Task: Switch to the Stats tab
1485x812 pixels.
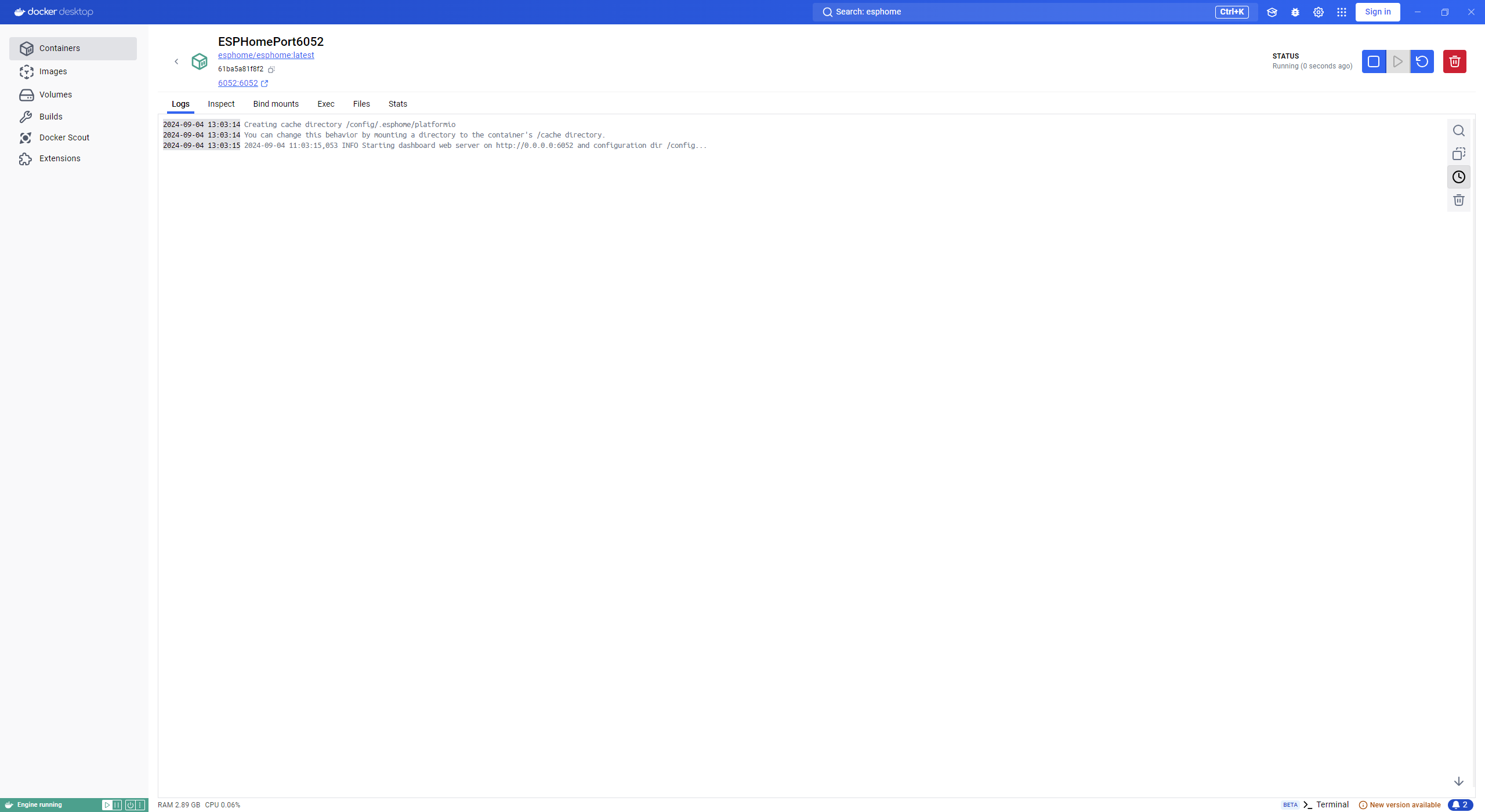Action: tap(397, 104)
